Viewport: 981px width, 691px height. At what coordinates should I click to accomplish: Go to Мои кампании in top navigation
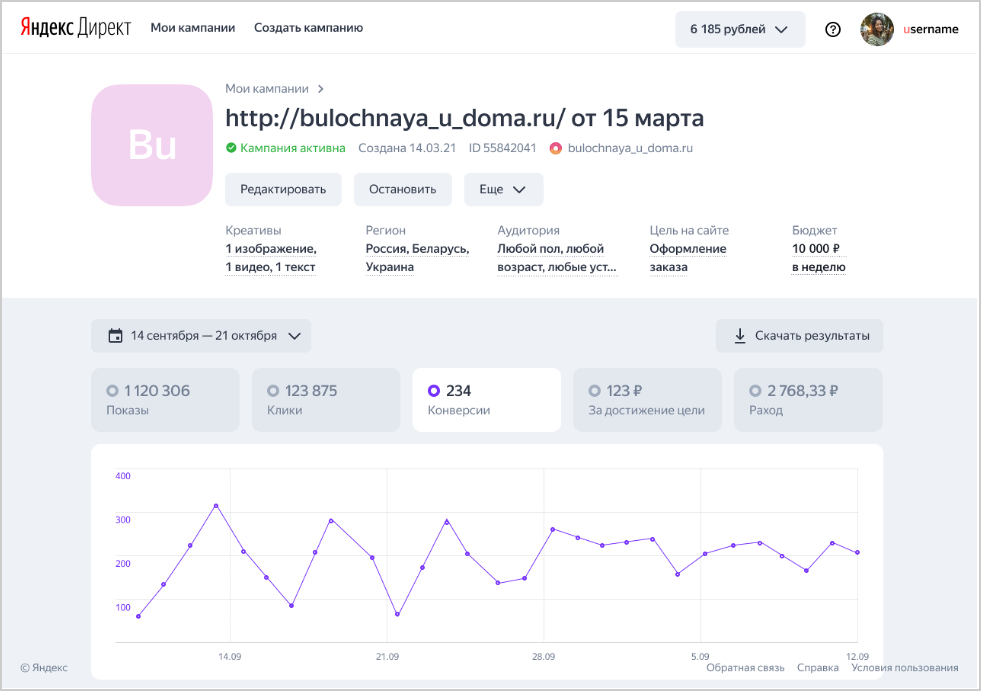(x=193, y=28)
